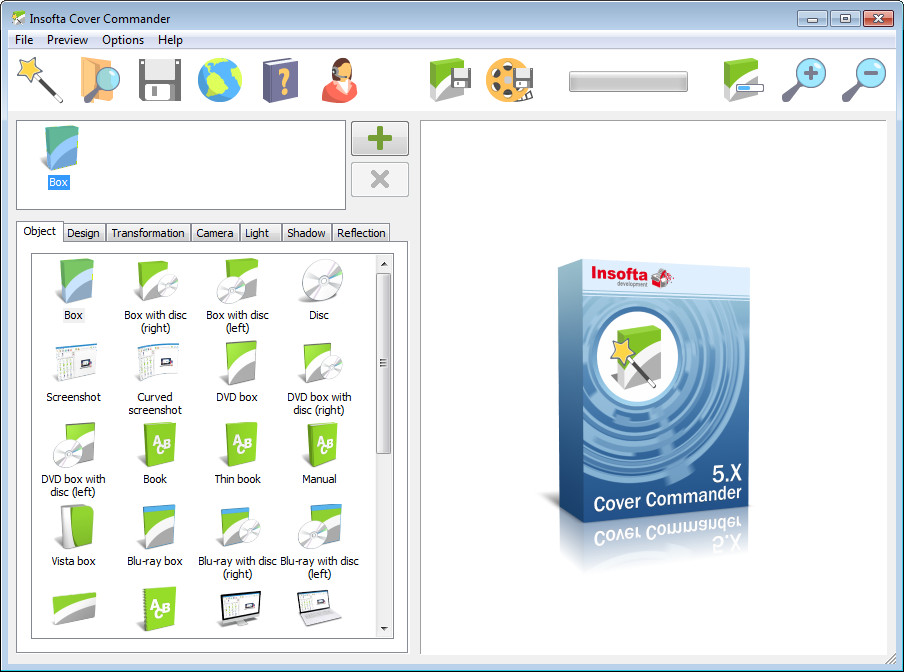904x672 pixels.
Task: Click the toolbar progress bar
Action: pyautogui.click(x=628, y=81)
